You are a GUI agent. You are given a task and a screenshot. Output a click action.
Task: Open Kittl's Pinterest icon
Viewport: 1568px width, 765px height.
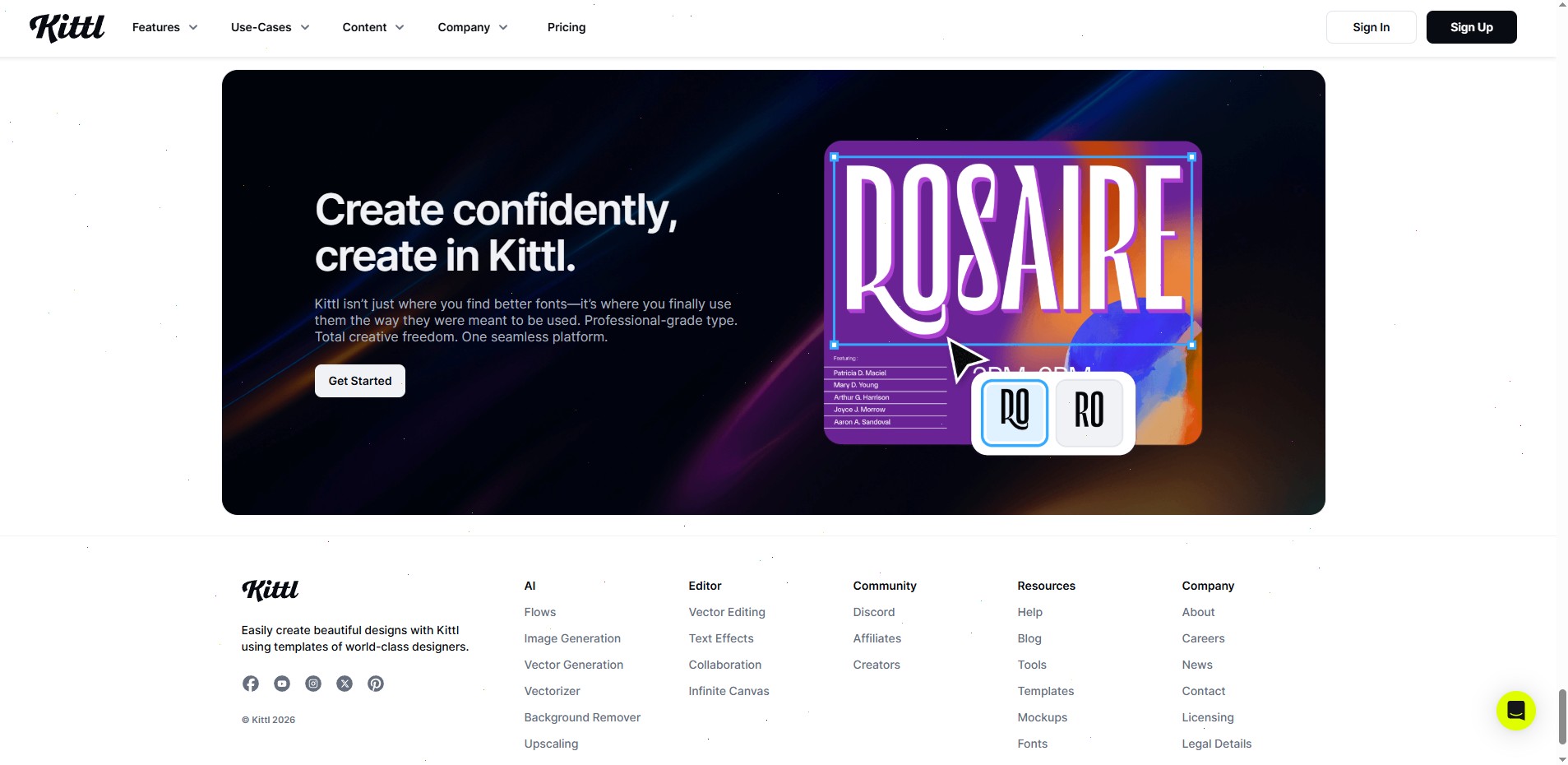(376, 684)
